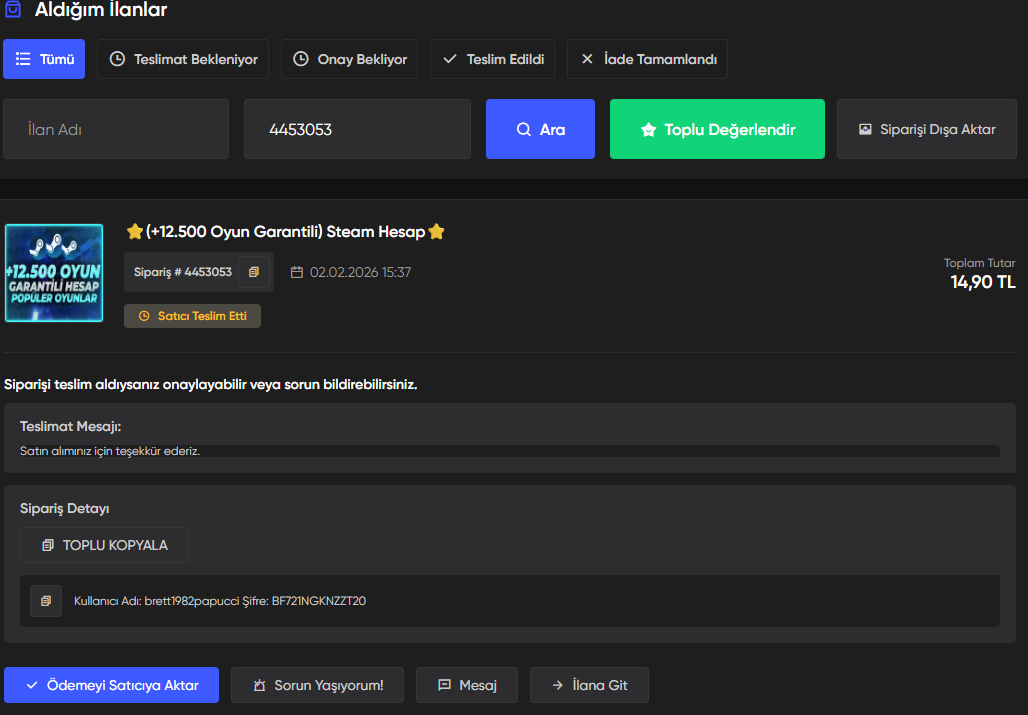Show İade Tamamlandı orders

tap(647, 59)
